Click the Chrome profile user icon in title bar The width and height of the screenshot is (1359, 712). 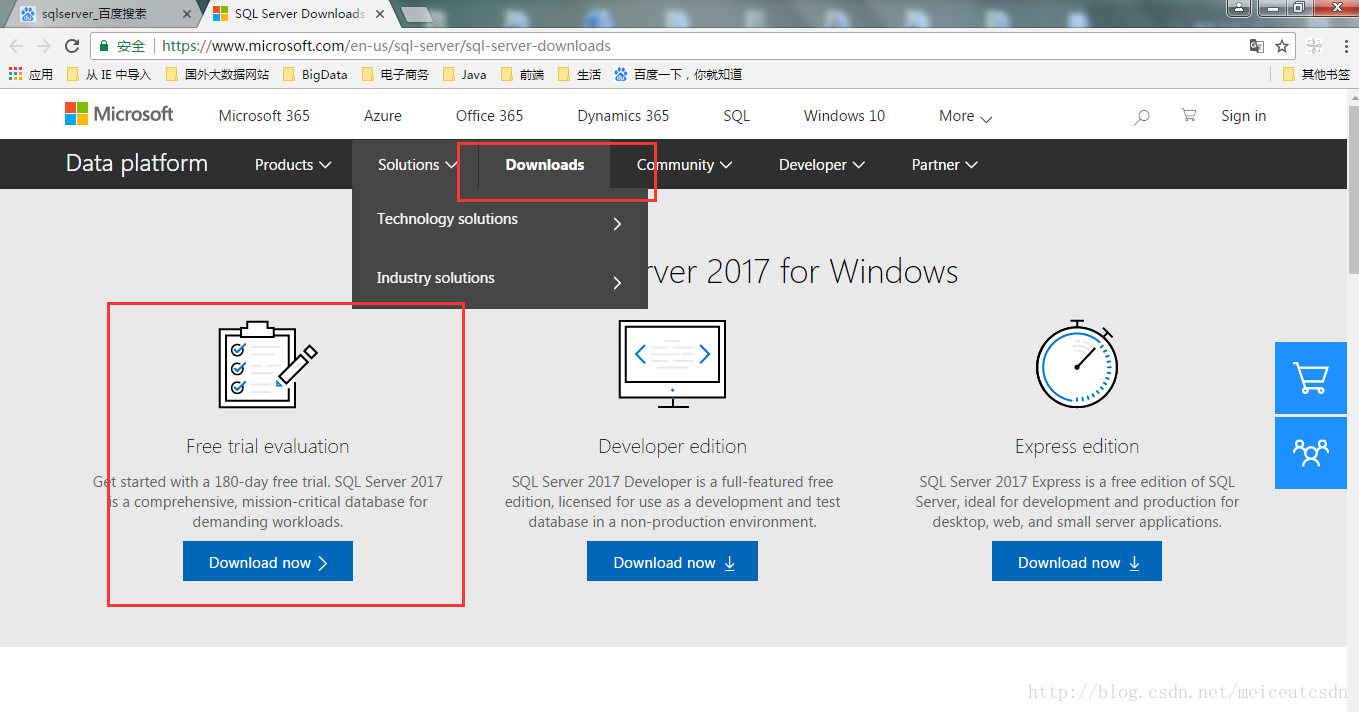(1238, 7)
